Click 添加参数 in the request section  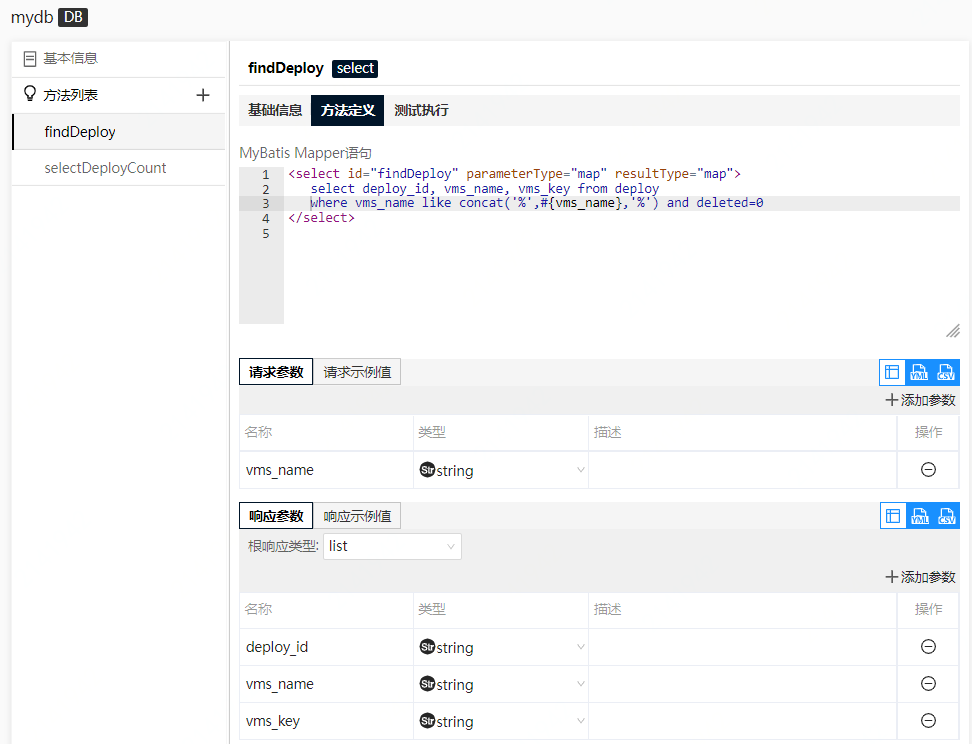(920, 400)
